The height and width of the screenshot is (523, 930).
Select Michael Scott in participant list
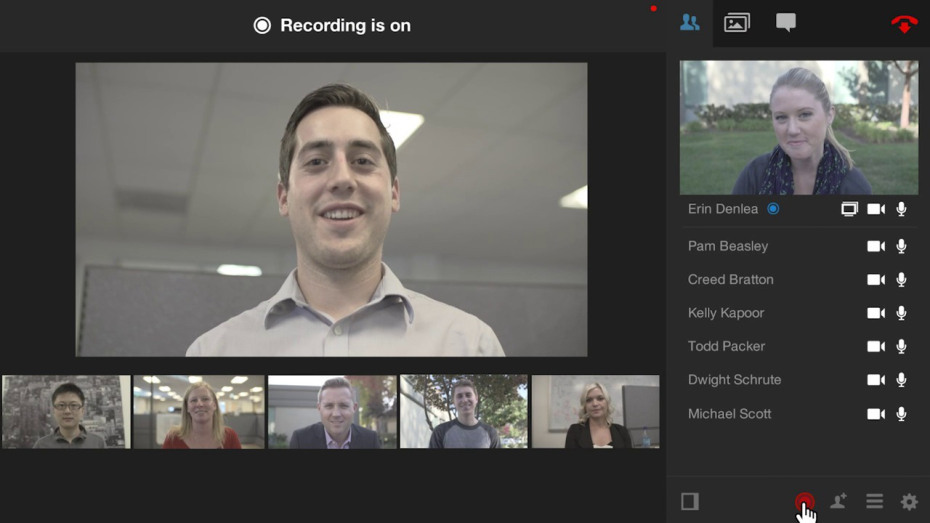point(729,414)
